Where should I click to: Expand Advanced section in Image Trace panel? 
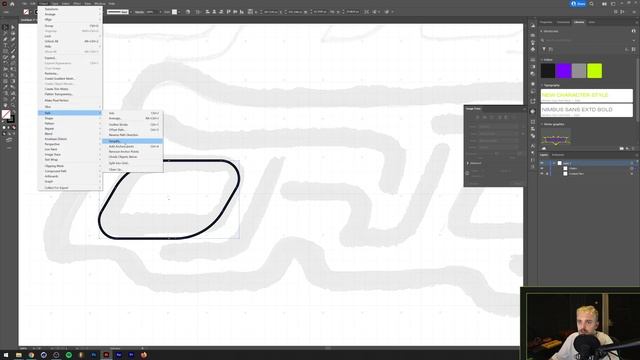(x=468, y=163)
